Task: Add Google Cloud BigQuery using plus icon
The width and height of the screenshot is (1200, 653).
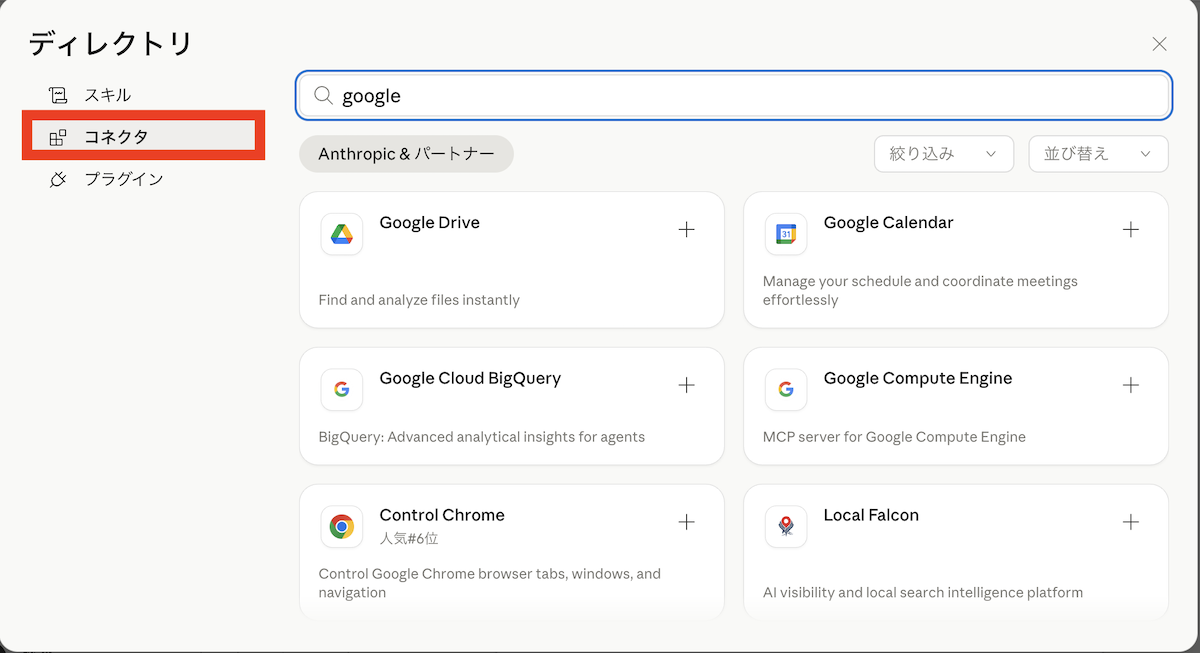Action: [686, 385]
